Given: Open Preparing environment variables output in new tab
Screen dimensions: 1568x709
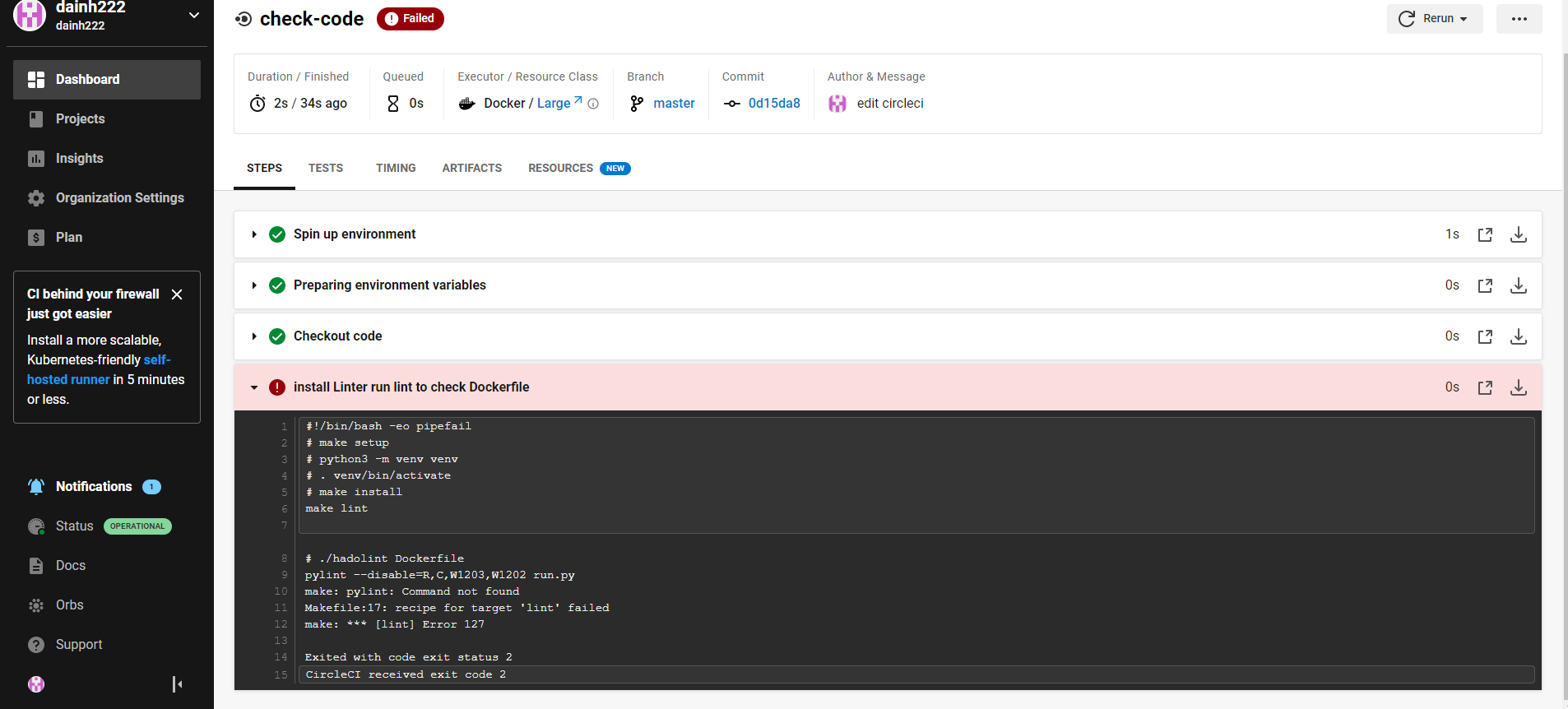Looking at the screenshot, I should [x=1485, y=285].
